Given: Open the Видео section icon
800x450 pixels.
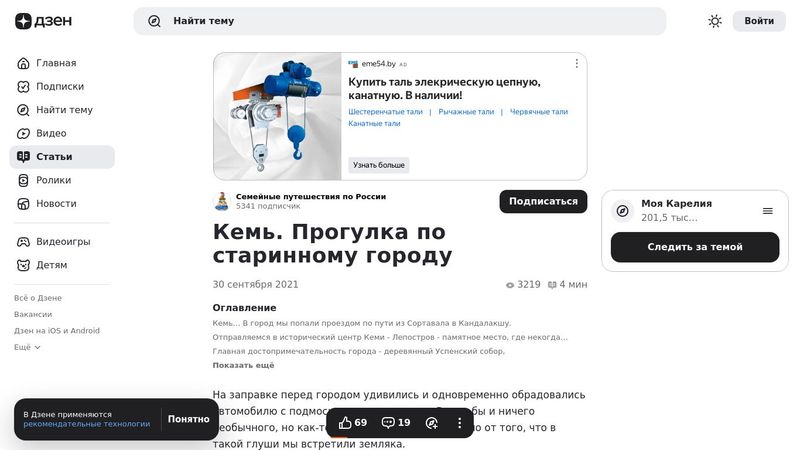Looking at the screenshot, I should click(23, 133).
